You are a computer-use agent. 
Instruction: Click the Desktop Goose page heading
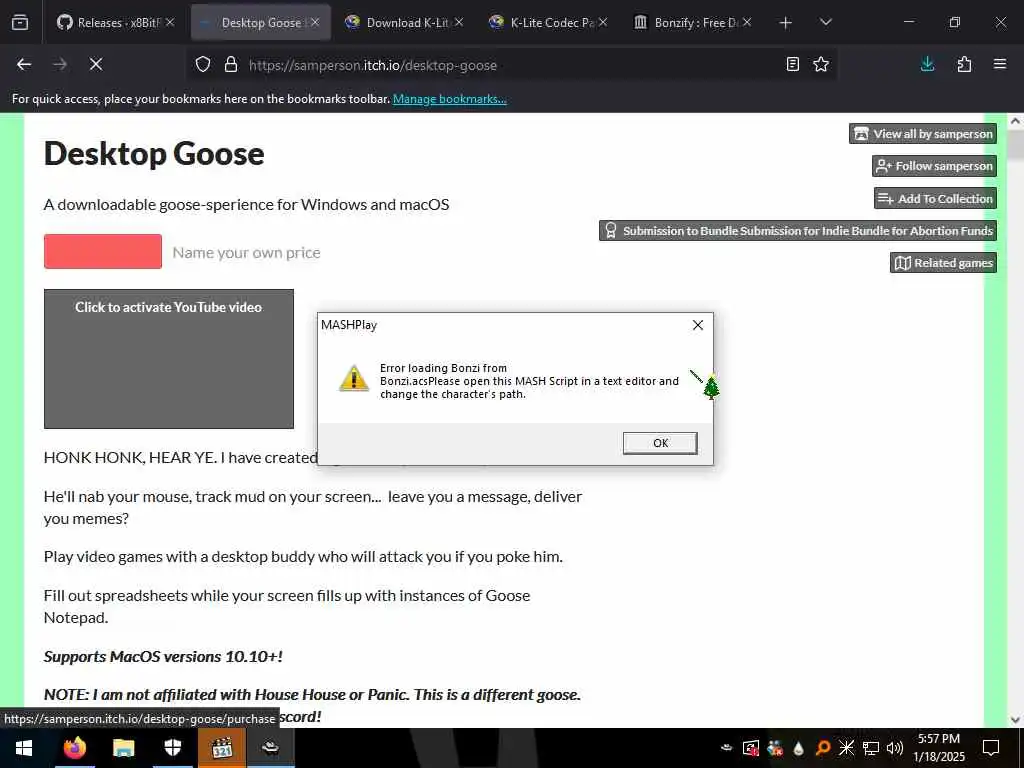(154, 153)
